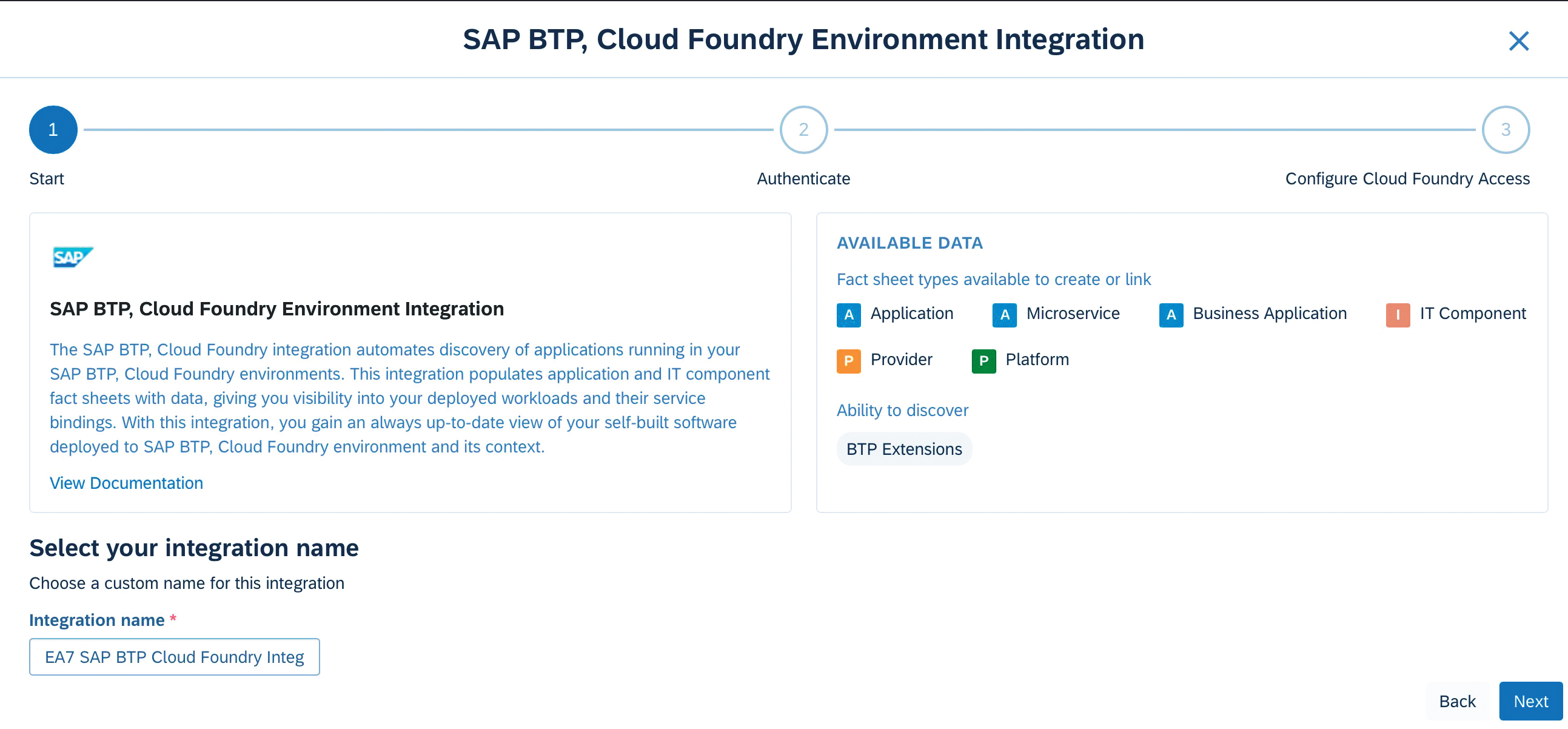Select step 1 Start circle

[x=53, y=130]
